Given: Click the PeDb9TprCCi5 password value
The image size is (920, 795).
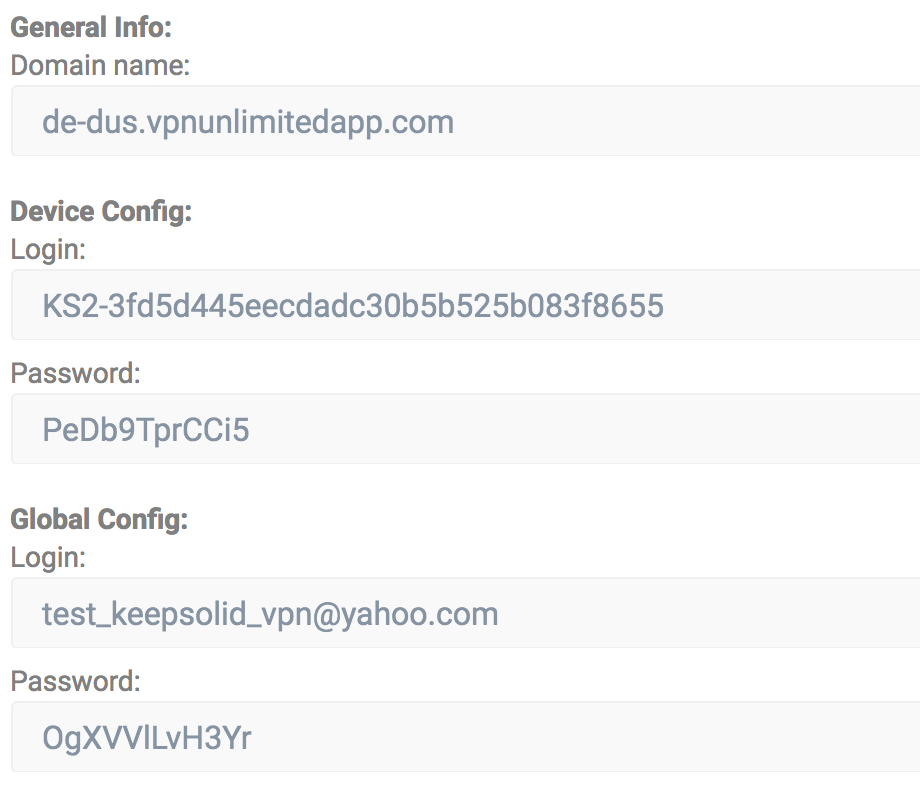Looking at the screenshot, I should pos(146,431).
